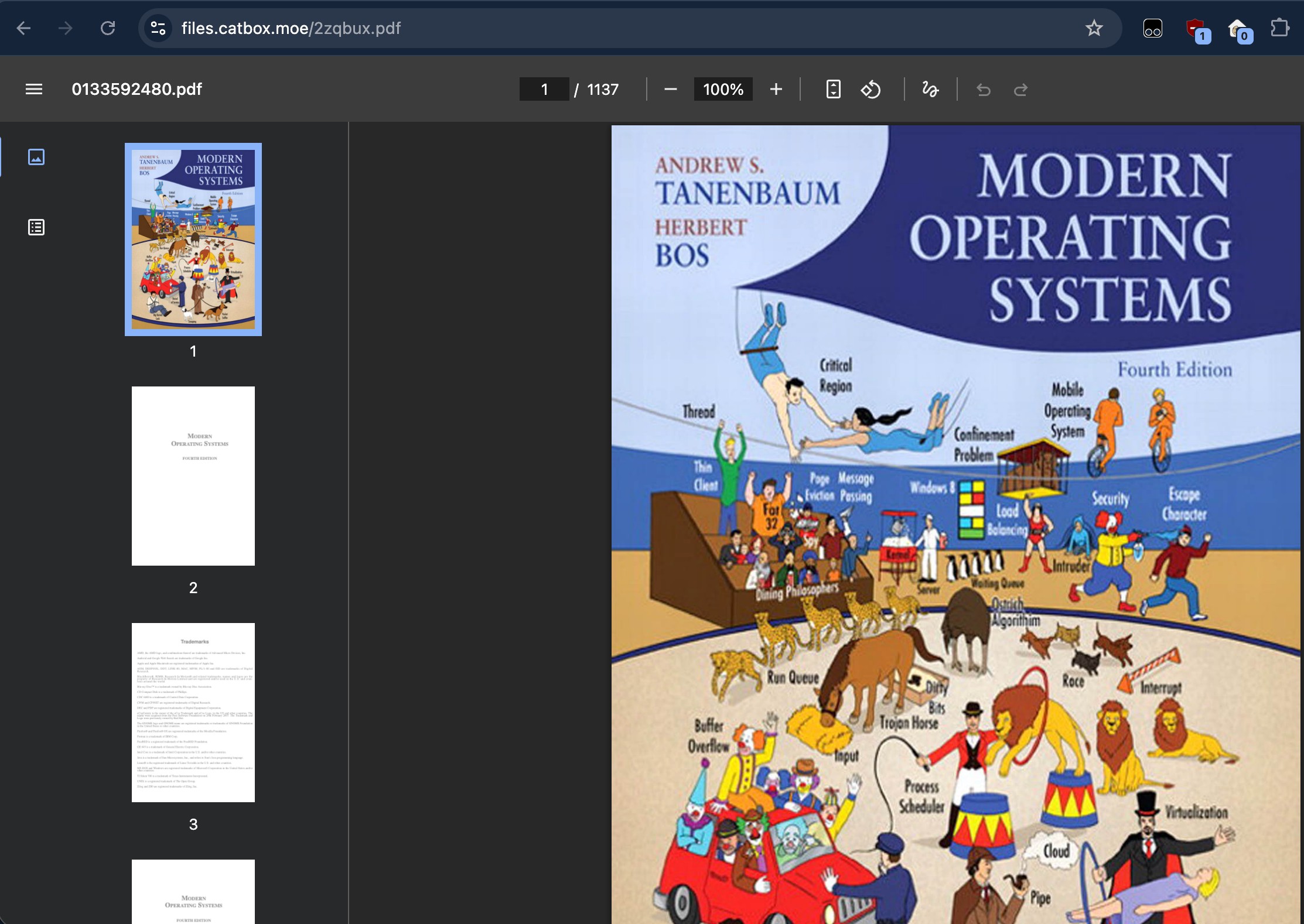
Task: Click the page number field
Action: tap(544, 89)
